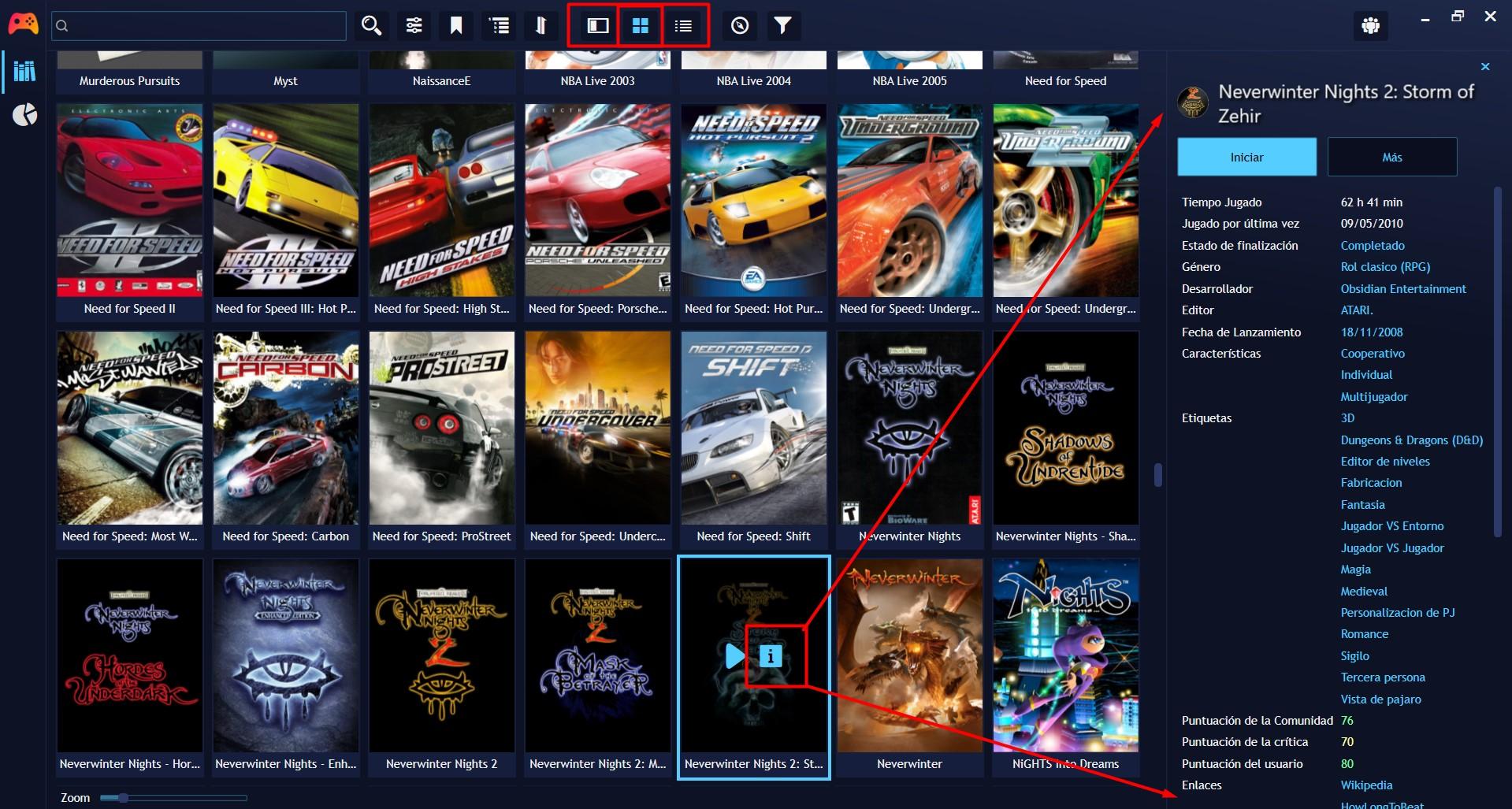Screen dimensions: 1512x809
Task: Select the Murderous Pursuits tile
Action: point(130,72)
